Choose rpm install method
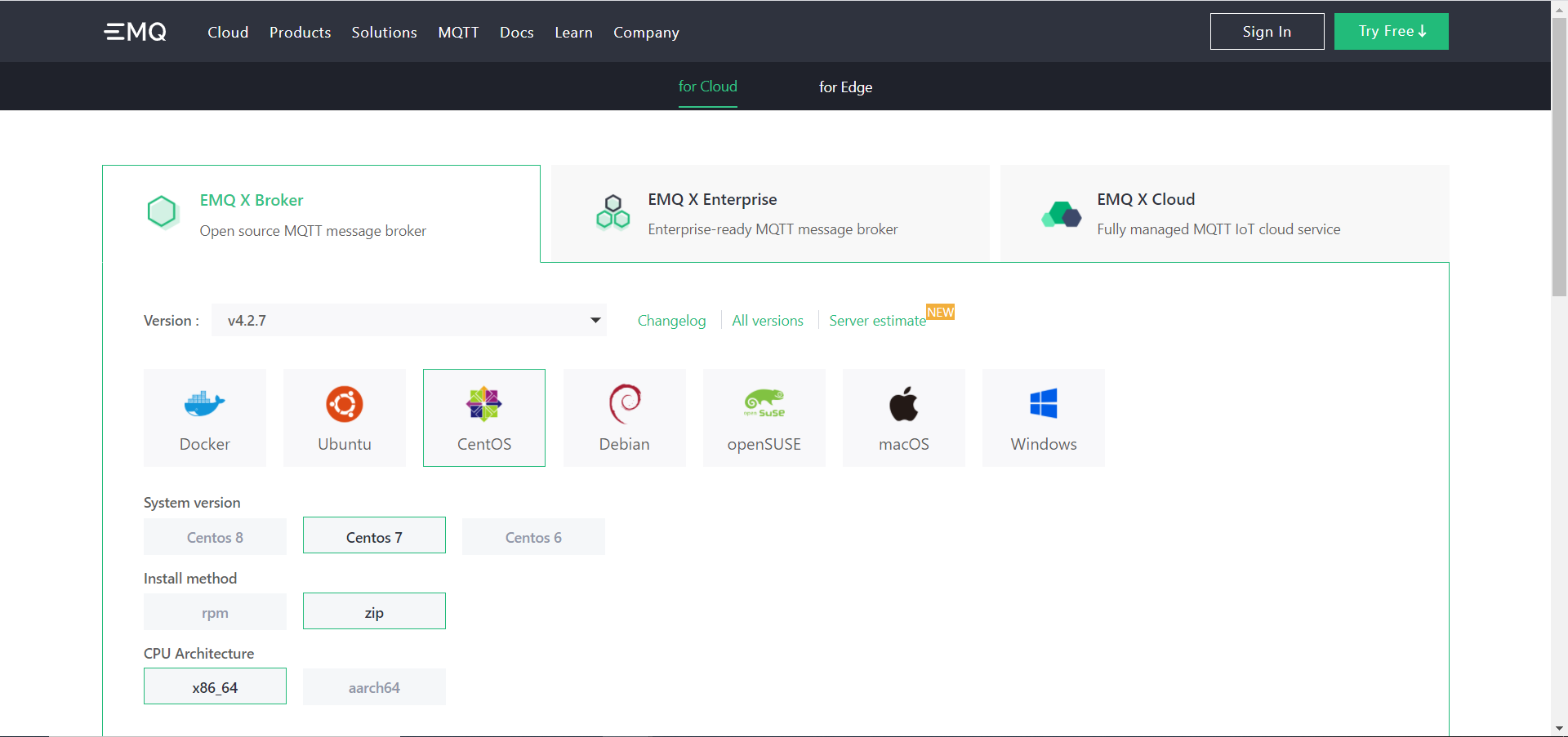The image size is (1568, 737). coord(215,612)
